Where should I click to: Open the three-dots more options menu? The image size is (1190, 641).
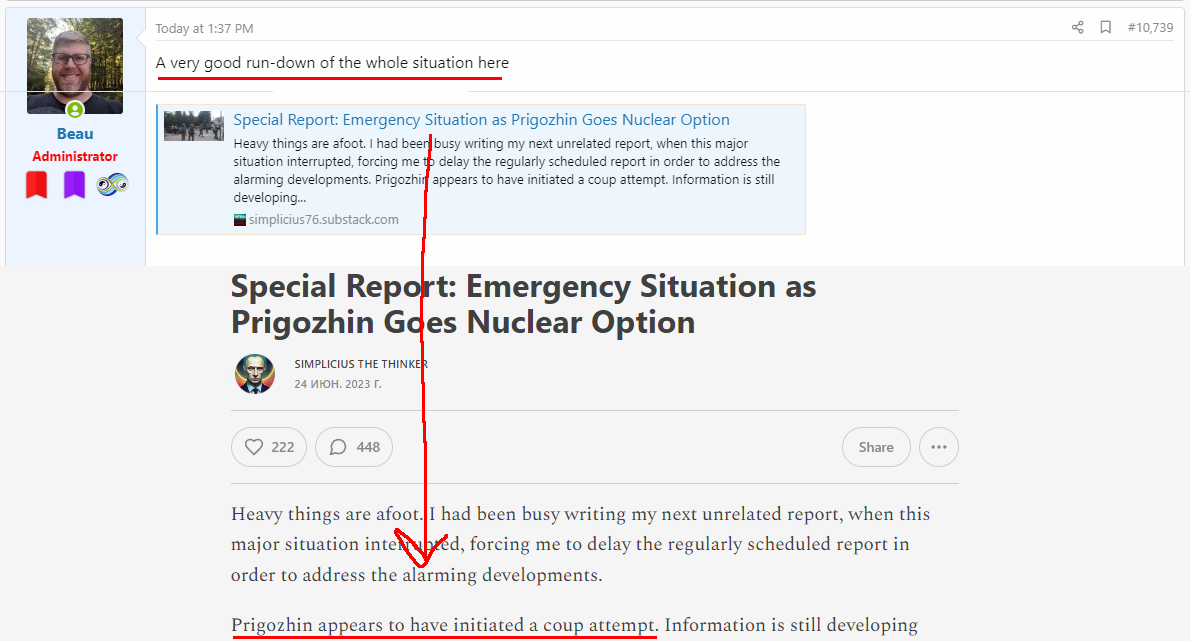coord(938,447)
